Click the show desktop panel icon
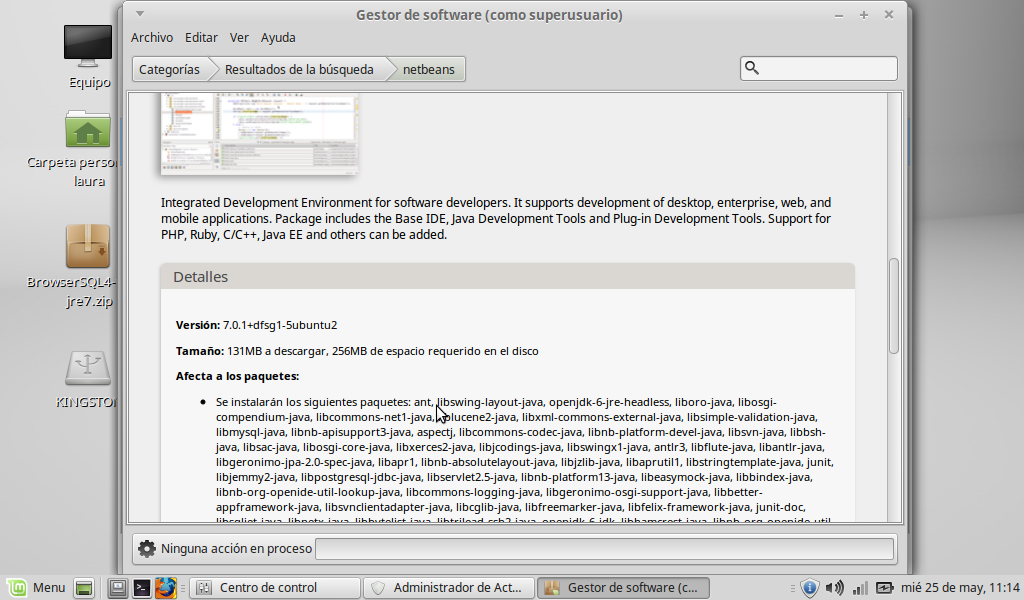 point(84,588)
